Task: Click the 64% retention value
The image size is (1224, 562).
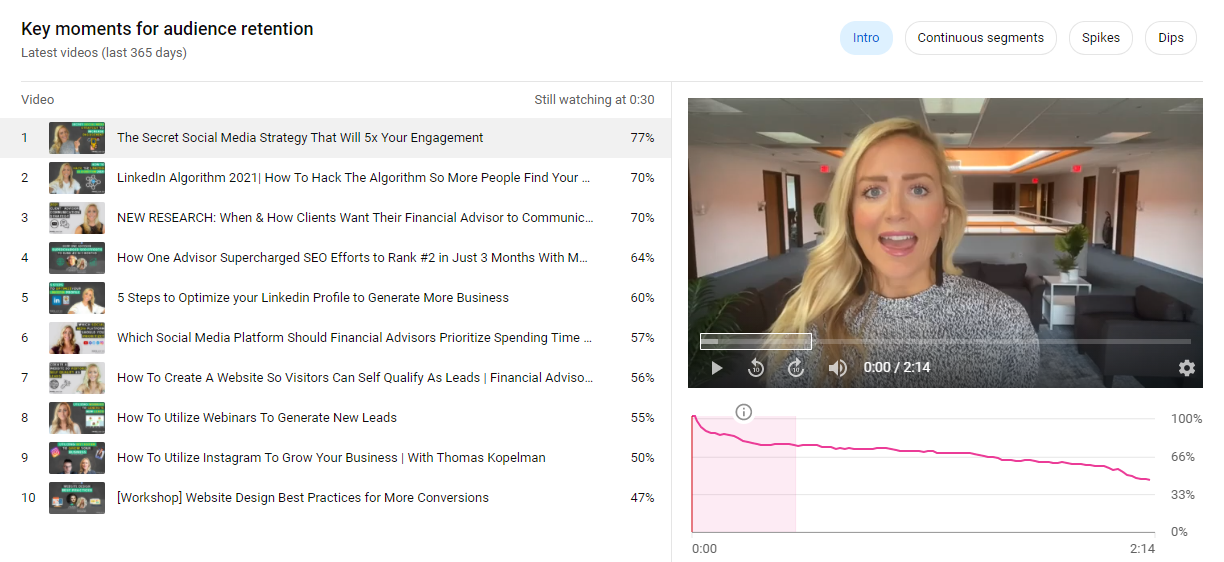Action: [x=642, y=258]
